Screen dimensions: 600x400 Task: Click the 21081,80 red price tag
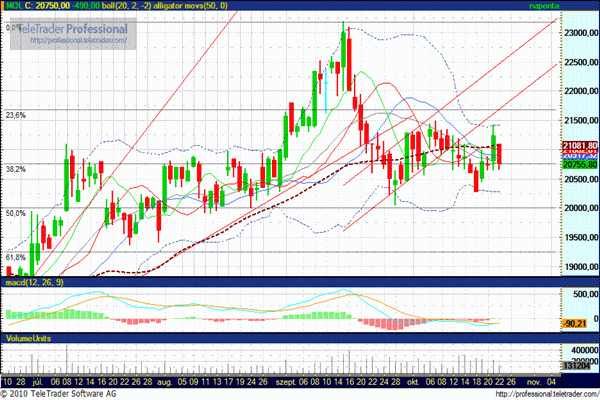(580, 146)
